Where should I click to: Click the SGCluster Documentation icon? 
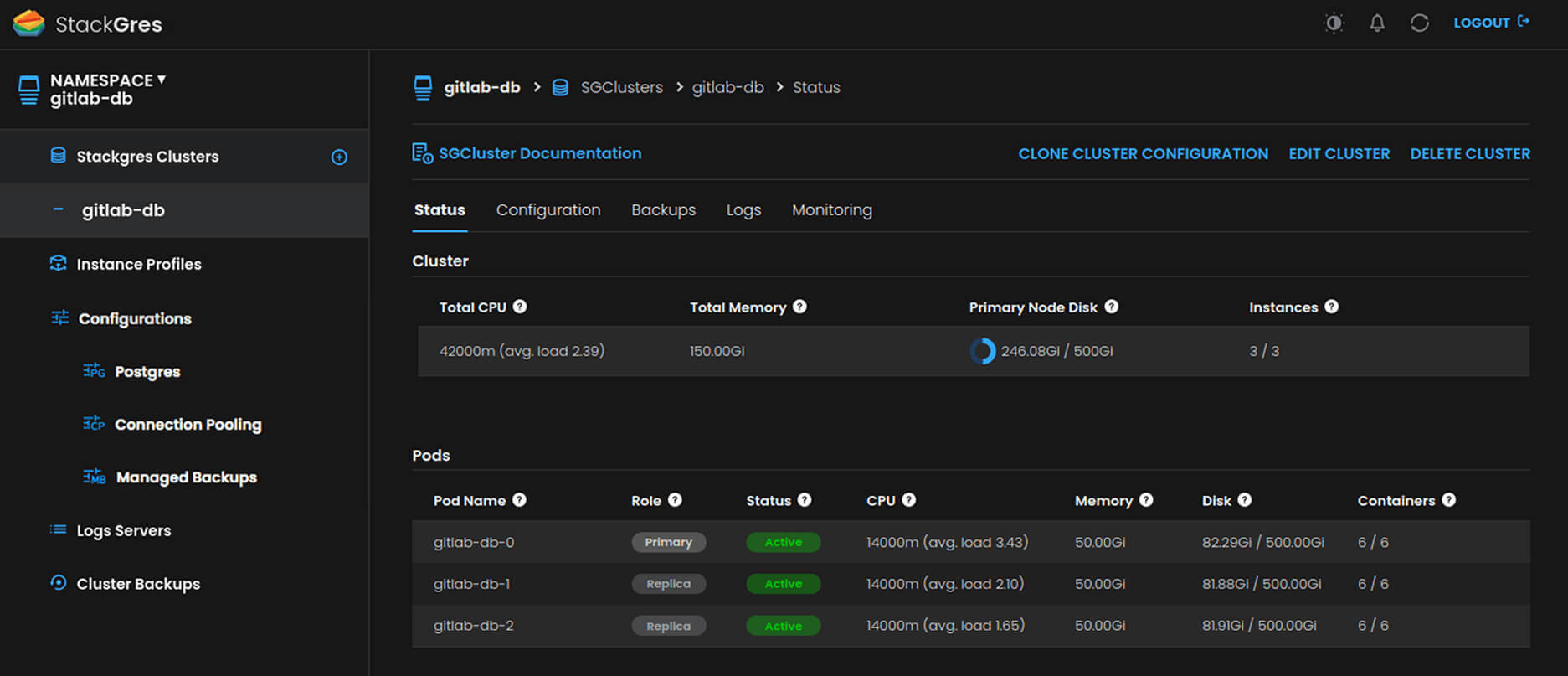click(422, 153)
